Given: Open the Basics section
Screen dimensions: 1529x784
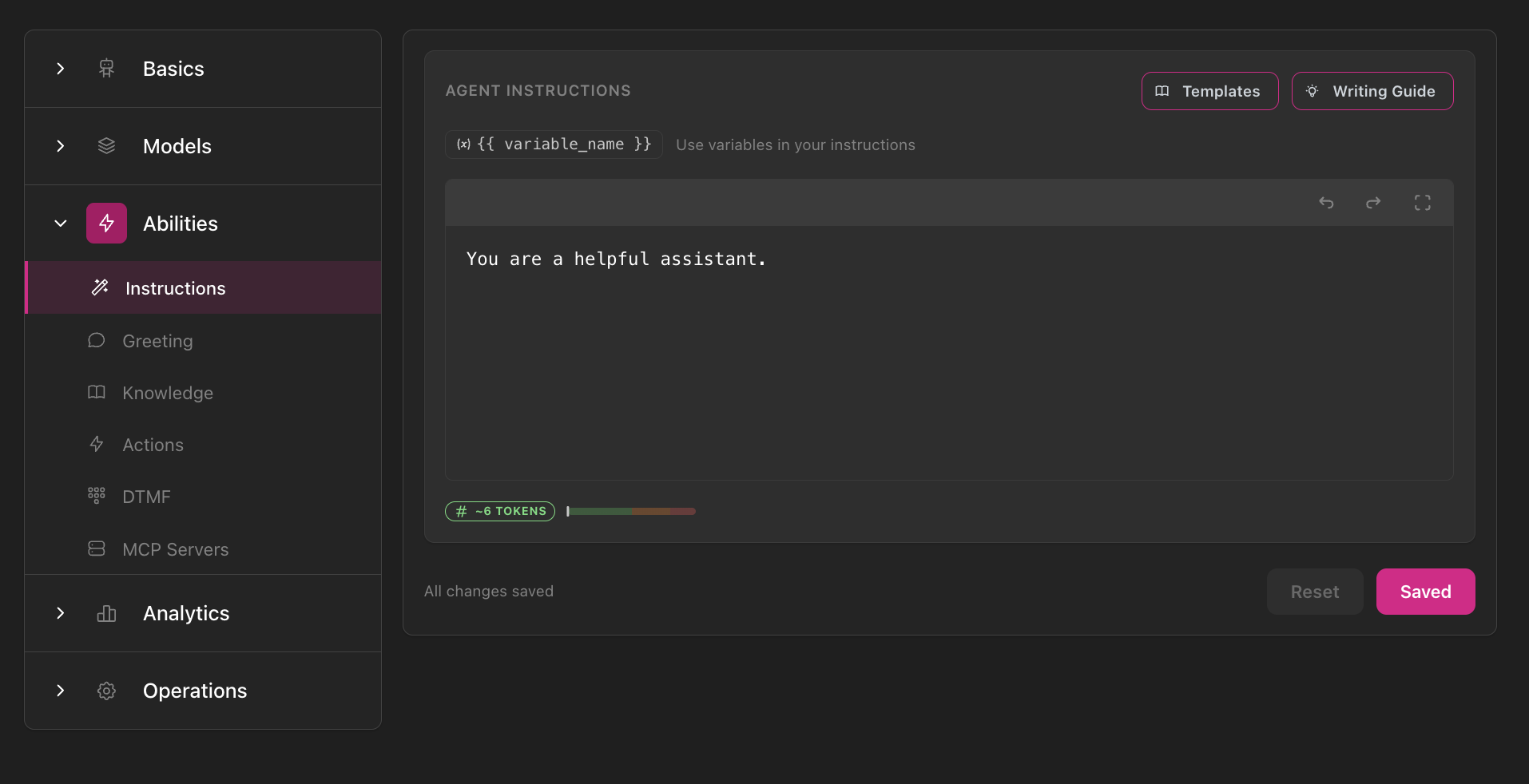Looking at the screenshot, I should tap(203, 69).
